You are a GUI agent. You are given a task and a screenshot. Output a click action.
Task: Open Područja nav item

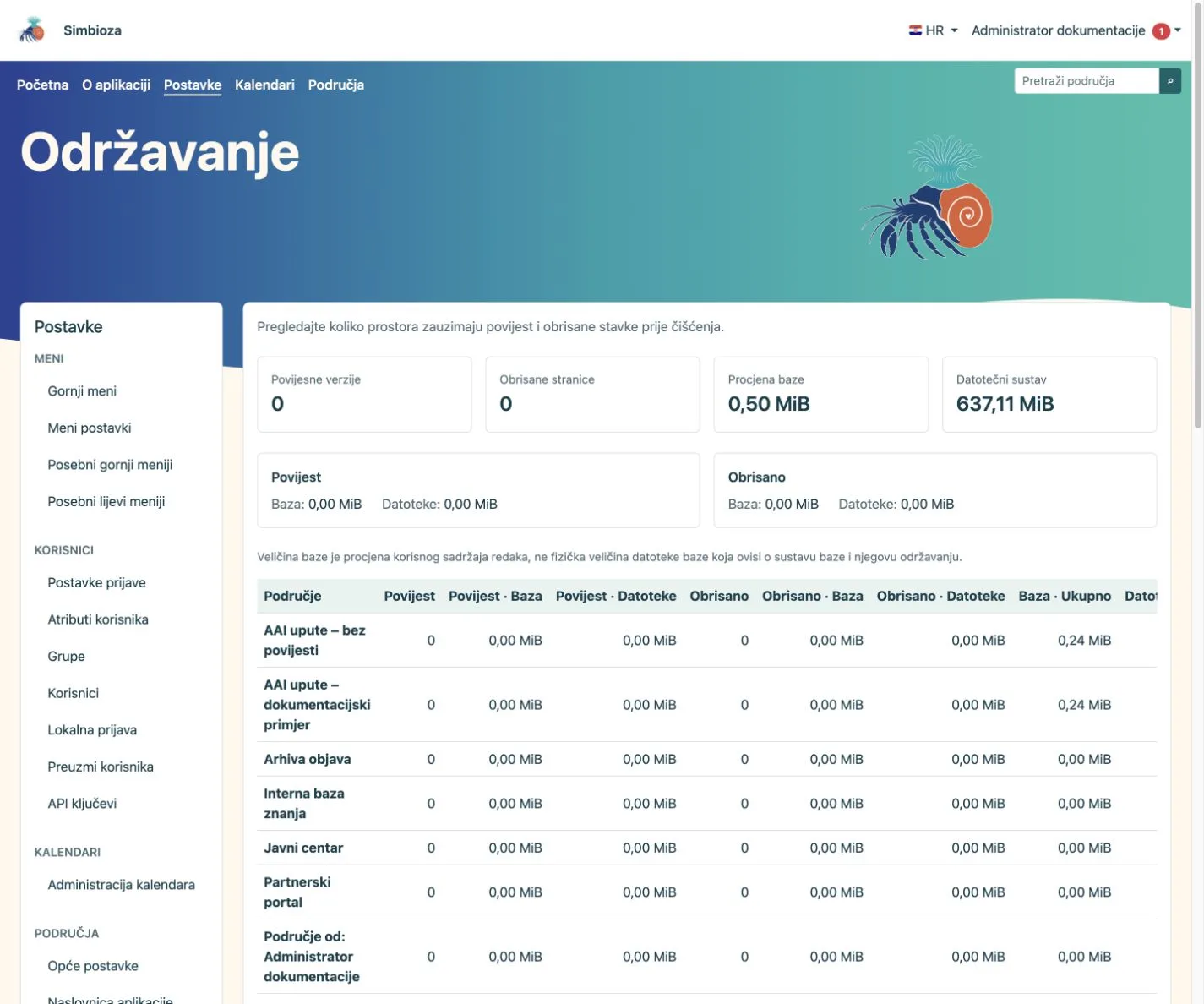pyautogui.click(x=336, y=85)
